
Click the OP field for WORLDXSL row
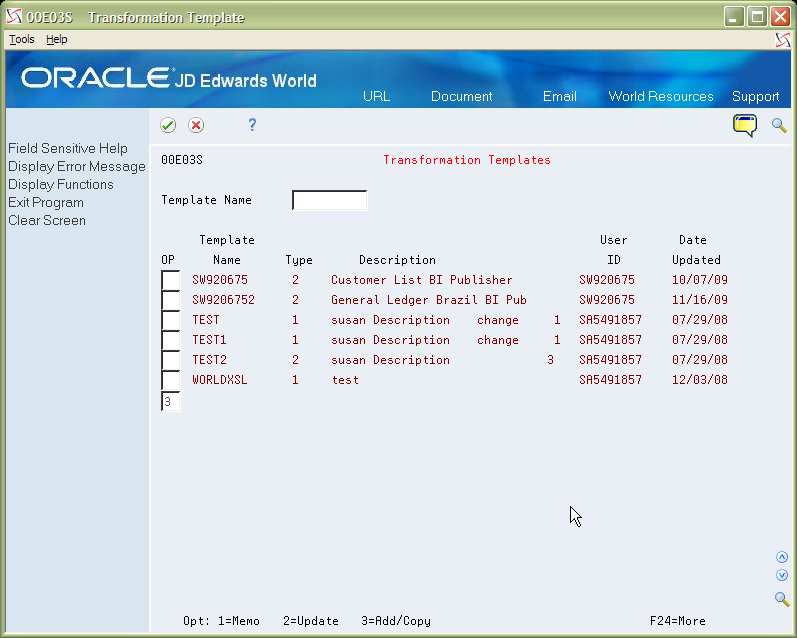coord(171,380)
